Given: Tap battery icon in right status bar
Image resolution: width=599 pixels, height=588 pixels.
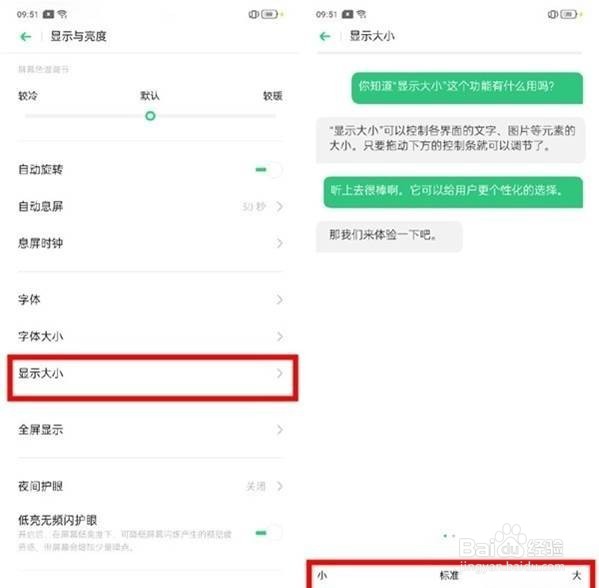Looking at the screenshot, I should tap(569, 14).
